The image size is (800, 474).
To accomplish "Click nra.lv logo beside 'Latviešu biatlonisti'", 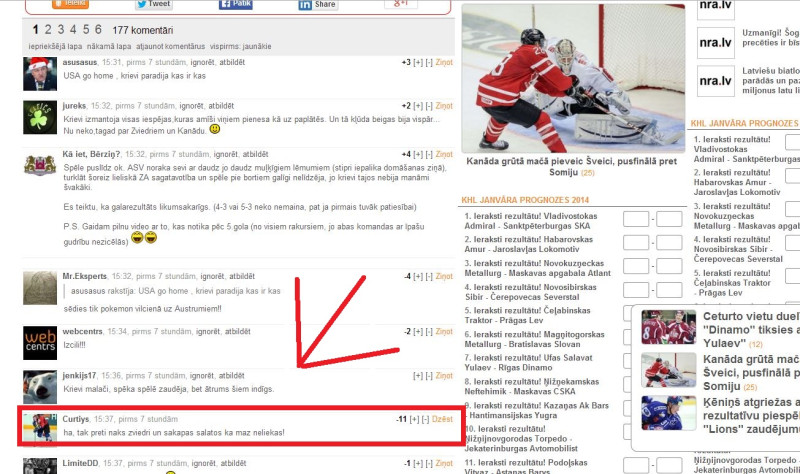I will [x=715, y=81].
